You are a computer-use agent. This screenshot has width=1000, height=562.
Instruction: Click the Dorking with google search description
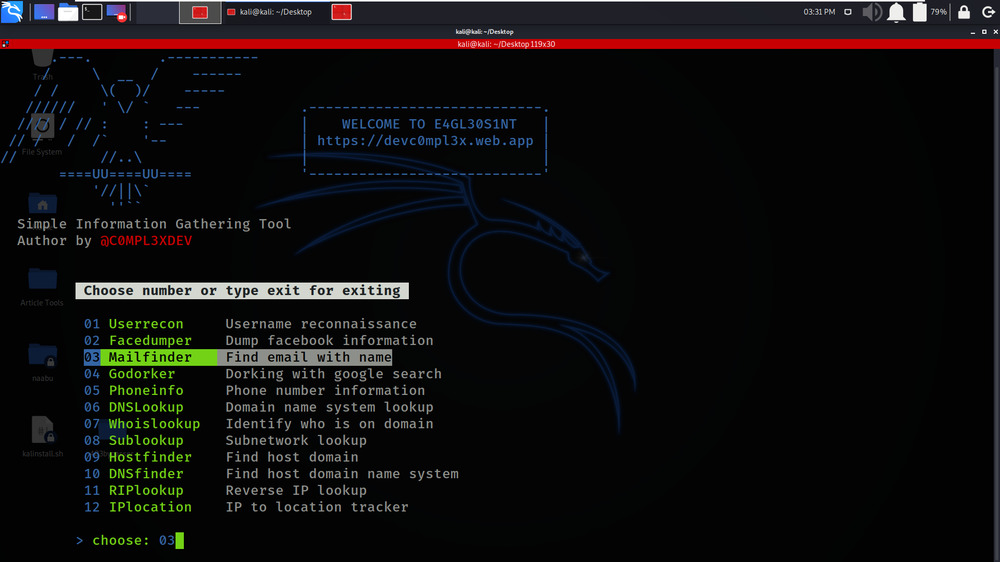pyautogui.click(x=334, y=374)
